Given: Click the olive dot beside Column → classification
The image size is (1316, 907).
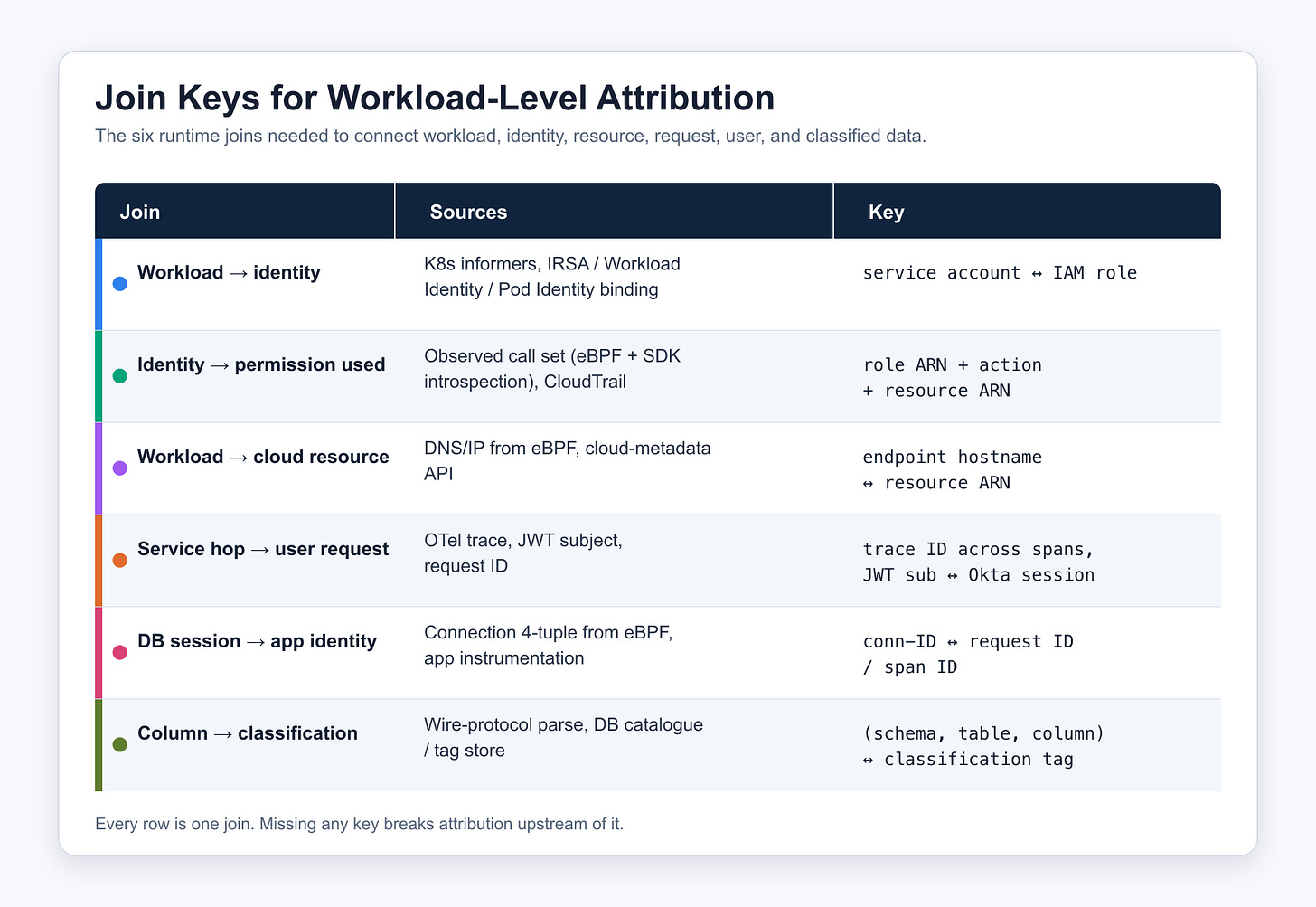Looking at the screenshot, I should click(119, 744).
